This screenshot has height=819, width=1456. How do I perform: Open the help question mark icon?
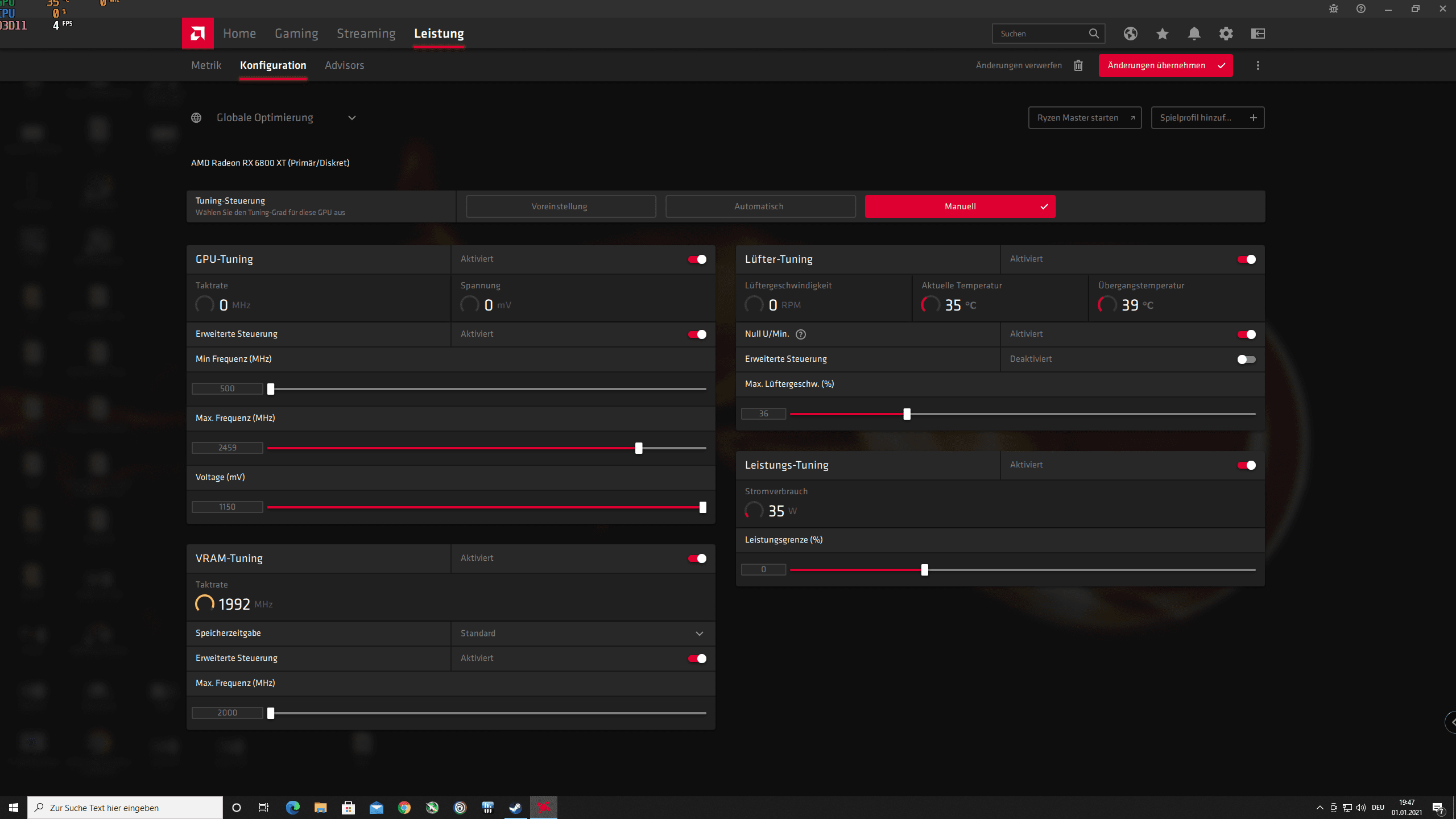(x=1360, y=9)
